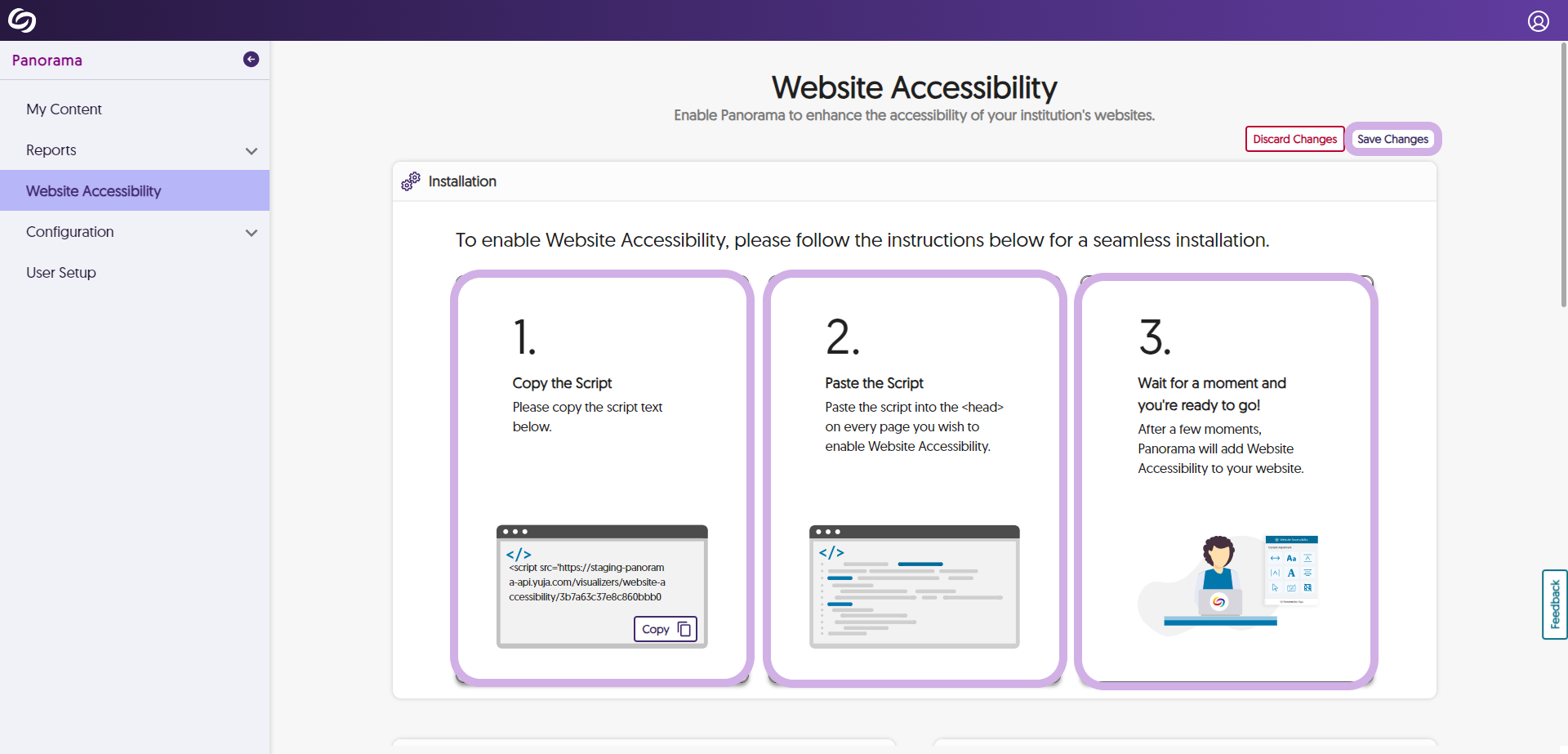Click the copy clipboard icon in step 1

684,629
